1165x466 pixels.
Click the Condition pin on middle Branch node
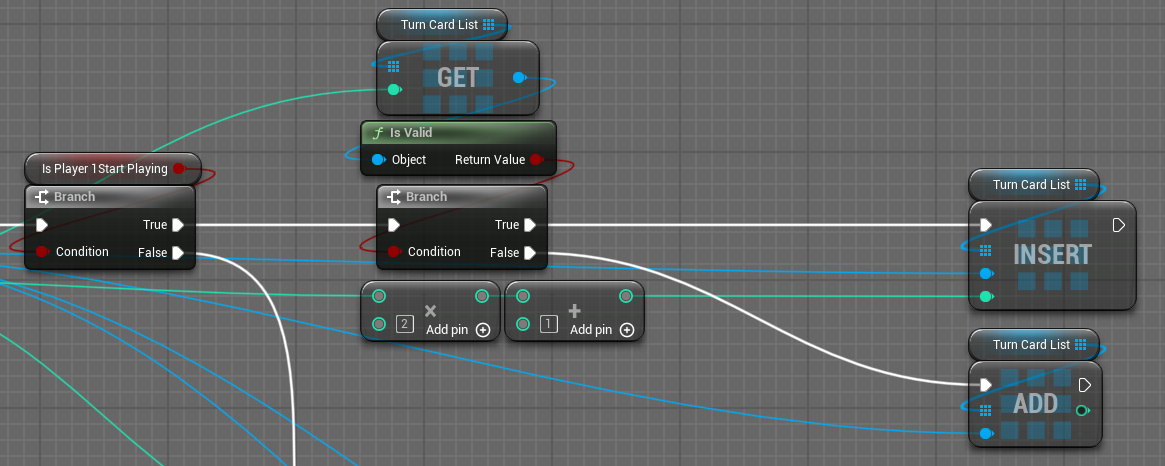pyautogui.click(x=394, y=252)
